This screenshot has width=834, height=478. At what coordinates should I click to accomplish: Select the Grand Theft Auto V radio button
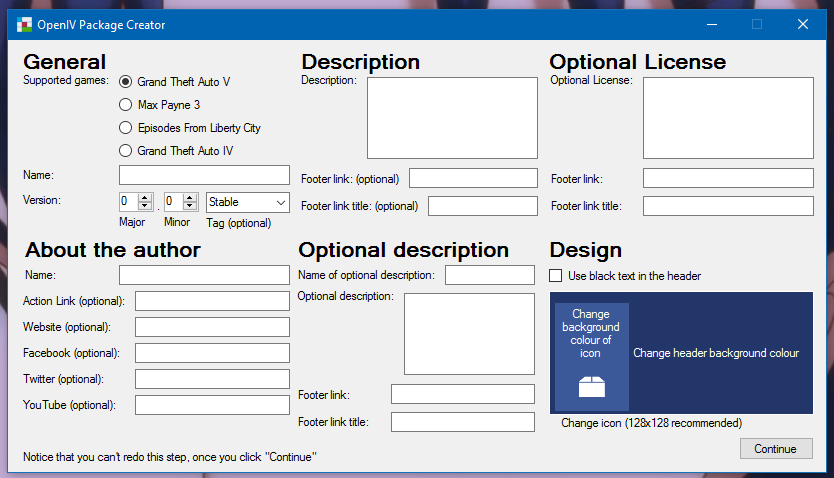point(126,82)
